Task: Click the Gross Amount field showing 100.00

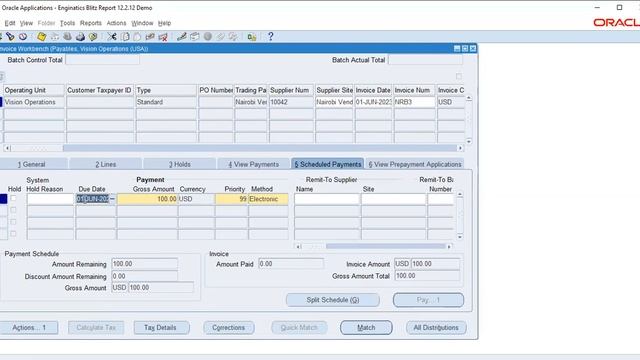Action: 147,199
